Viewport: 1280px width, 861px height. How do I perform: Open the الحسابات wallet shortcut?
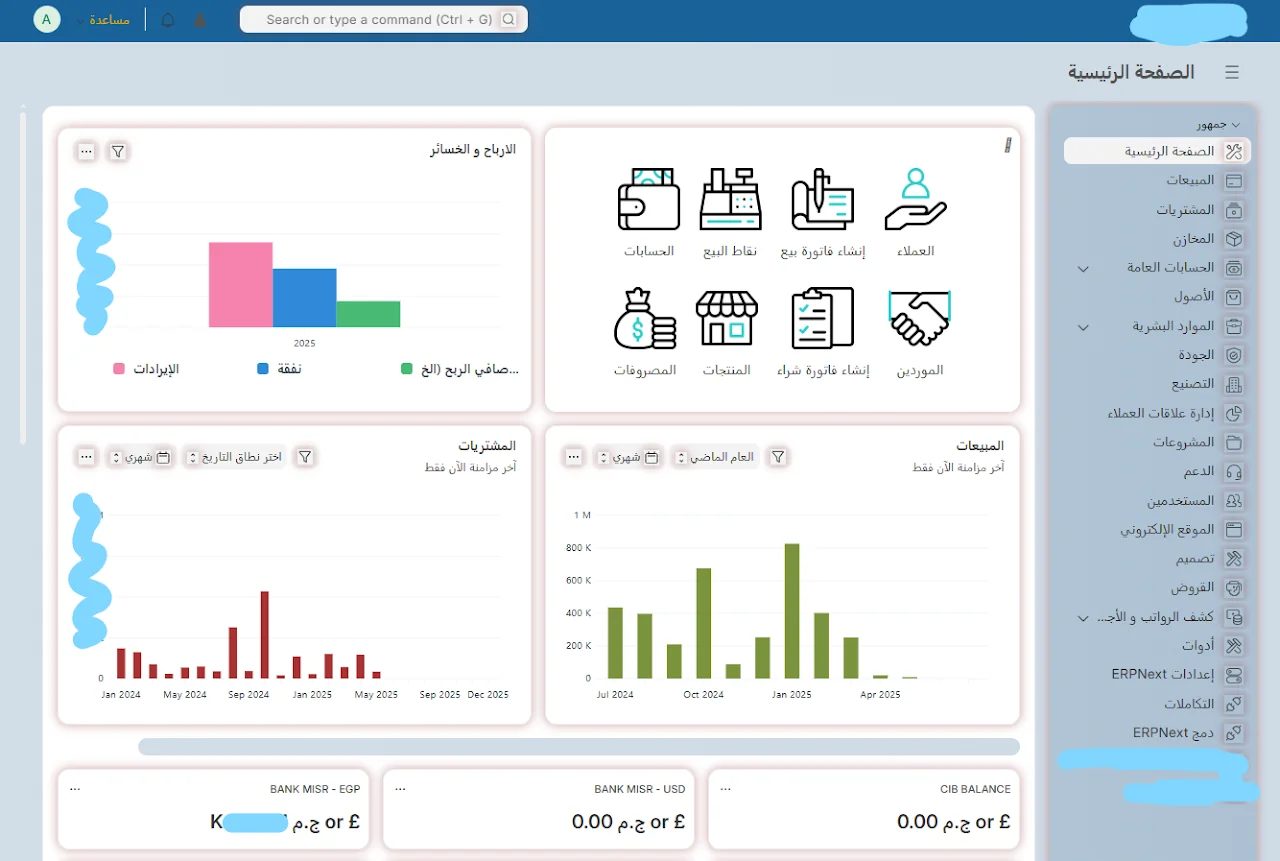click(x=649, y=213)
